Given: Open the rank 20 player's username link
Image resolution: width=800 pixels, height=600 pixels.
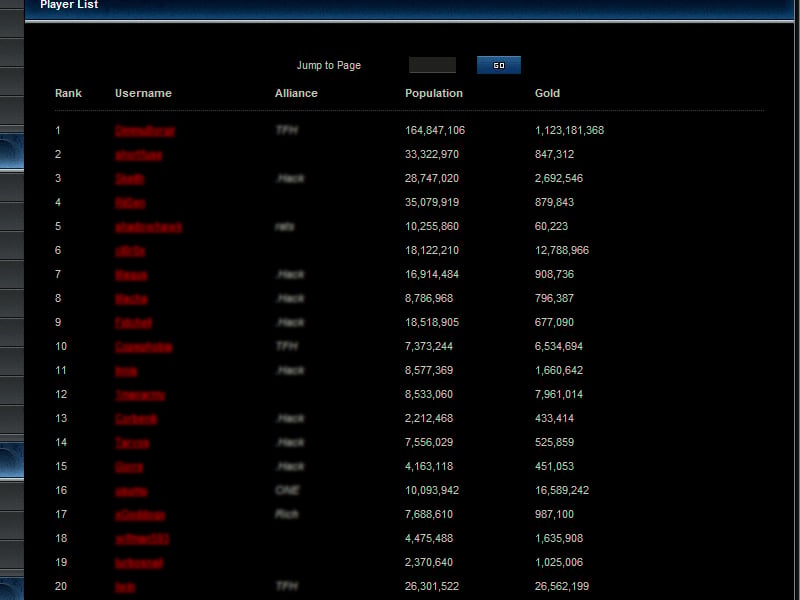Looking at the screenshot, I should click(125, 586).
